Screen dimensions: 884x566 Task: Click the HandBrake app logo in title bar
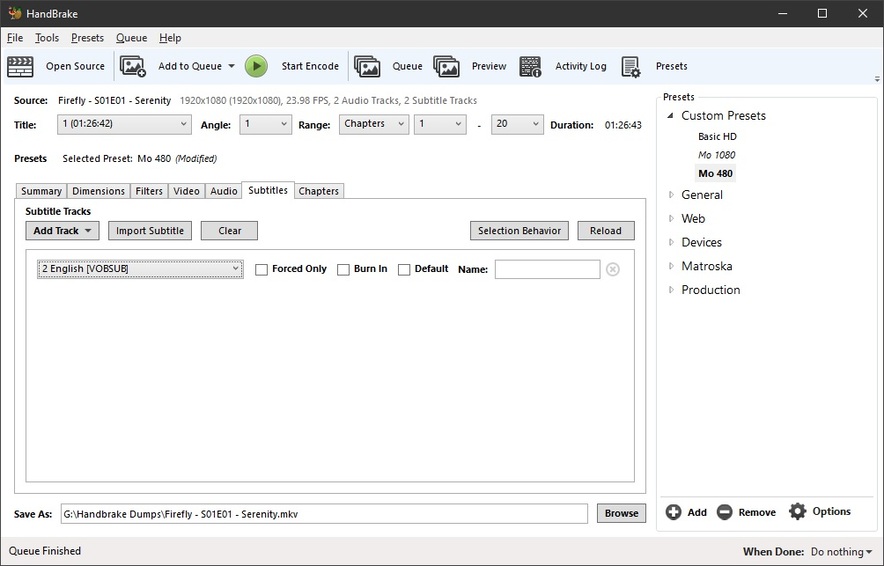pos(15,13)
